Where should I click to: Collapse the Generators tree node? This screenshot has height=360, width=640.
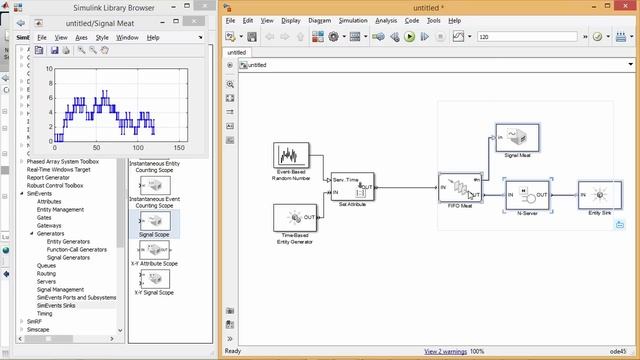[32, 233]
